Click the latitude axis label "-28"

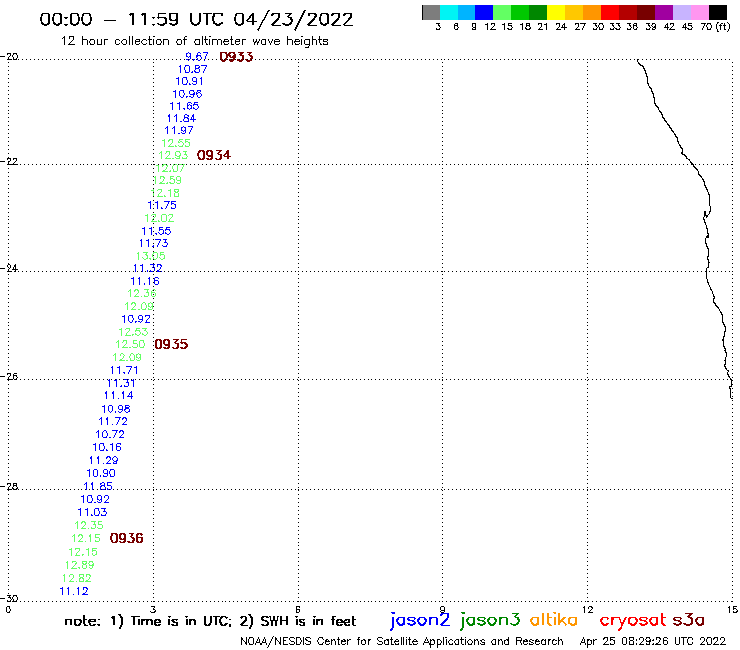click(9, 486)
